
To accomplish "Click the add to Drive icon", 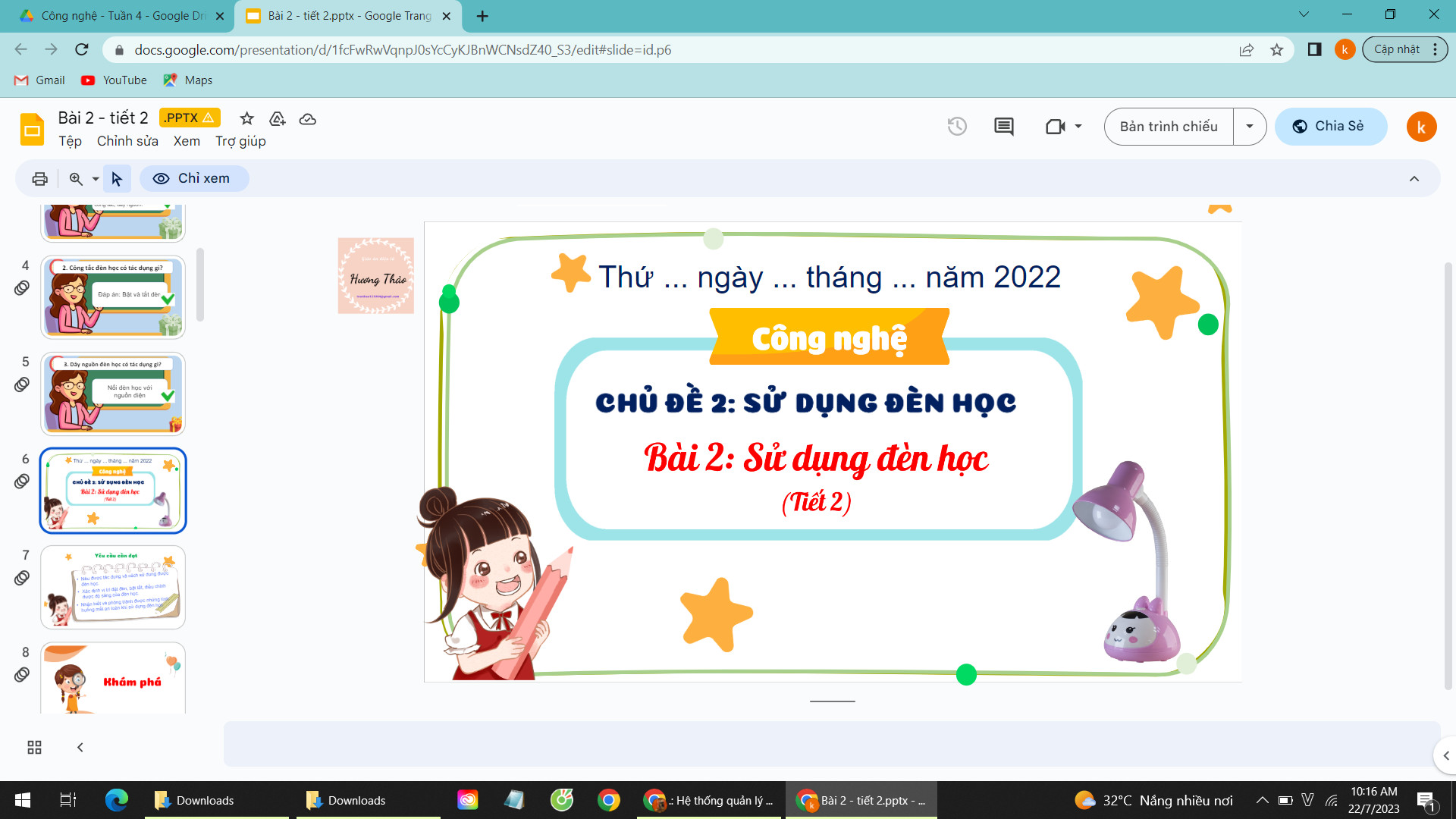I will [277, 118].
